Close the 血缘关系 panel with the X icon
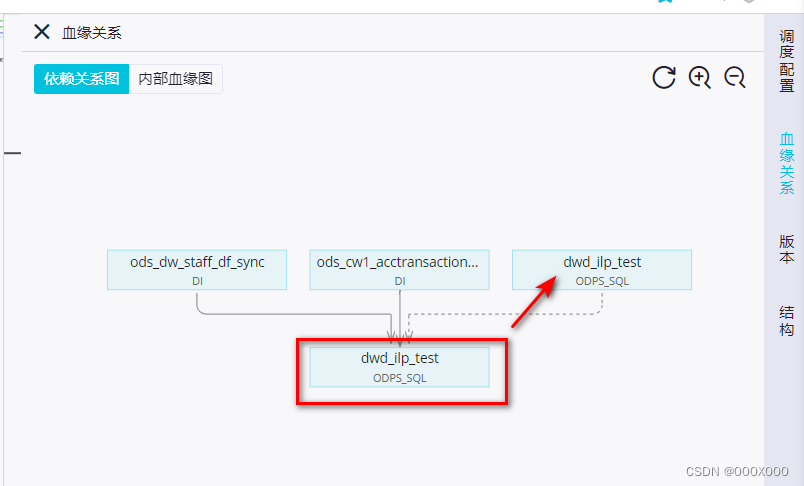The height and width of the screenshot is (486, 804). click(x=42, y=32)
